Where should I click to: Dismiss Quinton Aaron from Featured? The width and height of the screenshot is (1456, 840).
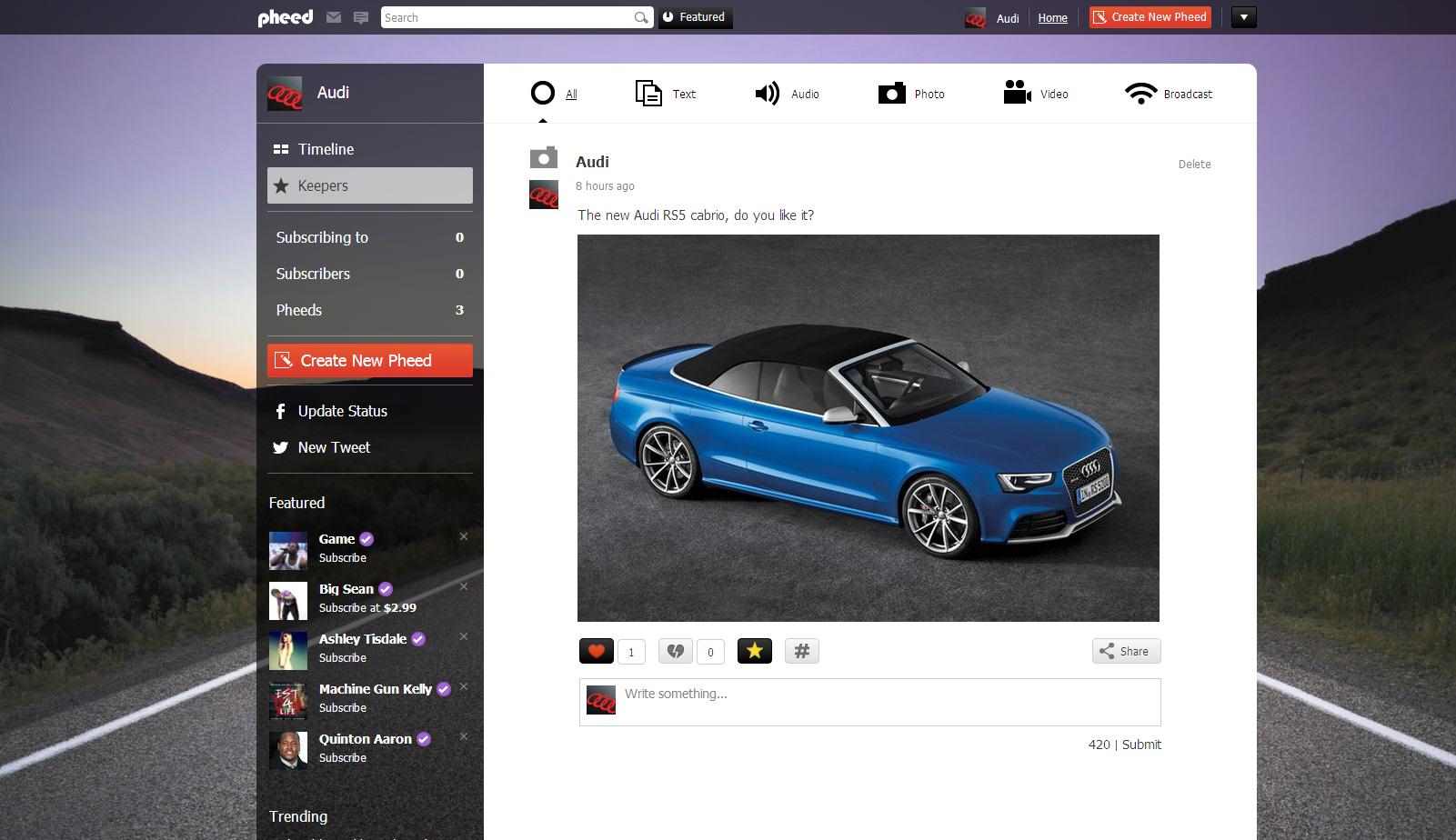click(464, 736)
